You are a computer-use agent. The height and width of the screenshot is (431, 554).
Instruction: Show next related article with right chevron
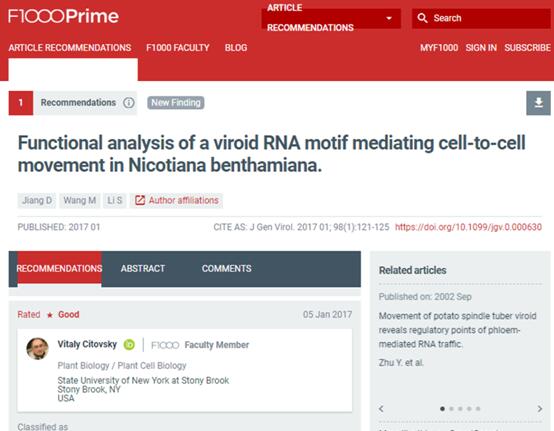click(x=540, y=409)
